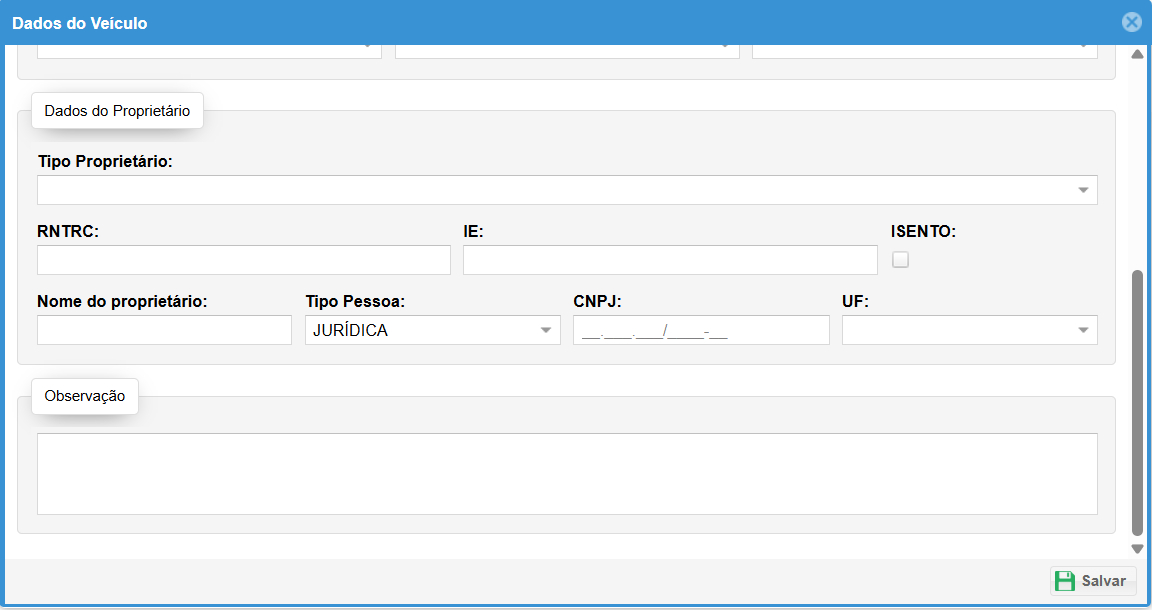This screenshot has height=610, width=1152.
Task: Focus the RNTRC input field
Action: click(243, 260)
